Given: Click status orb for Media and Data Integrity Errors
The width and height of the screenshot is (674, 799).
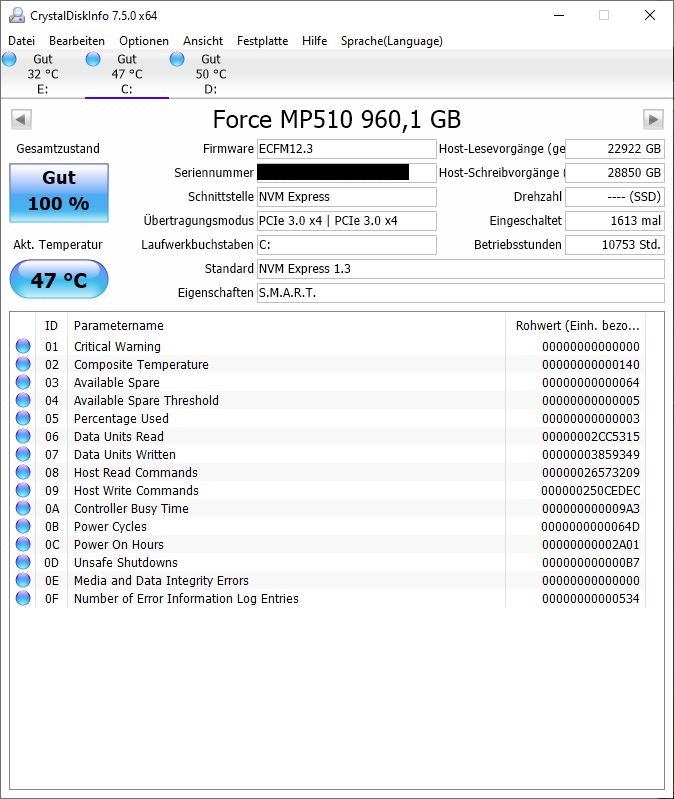Looking at the screenshot, I should tap(23, 580).
